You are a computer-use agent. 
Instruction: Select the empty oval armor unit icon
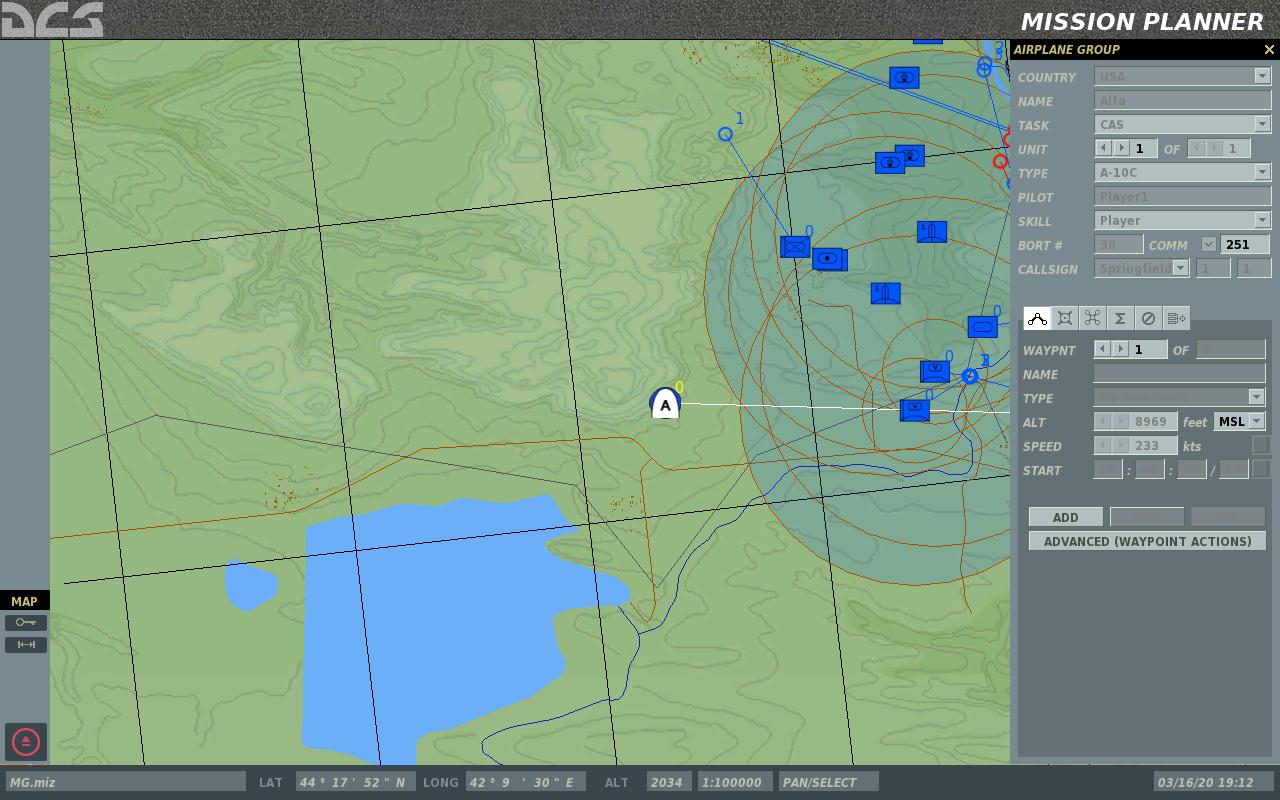point(982,327)
